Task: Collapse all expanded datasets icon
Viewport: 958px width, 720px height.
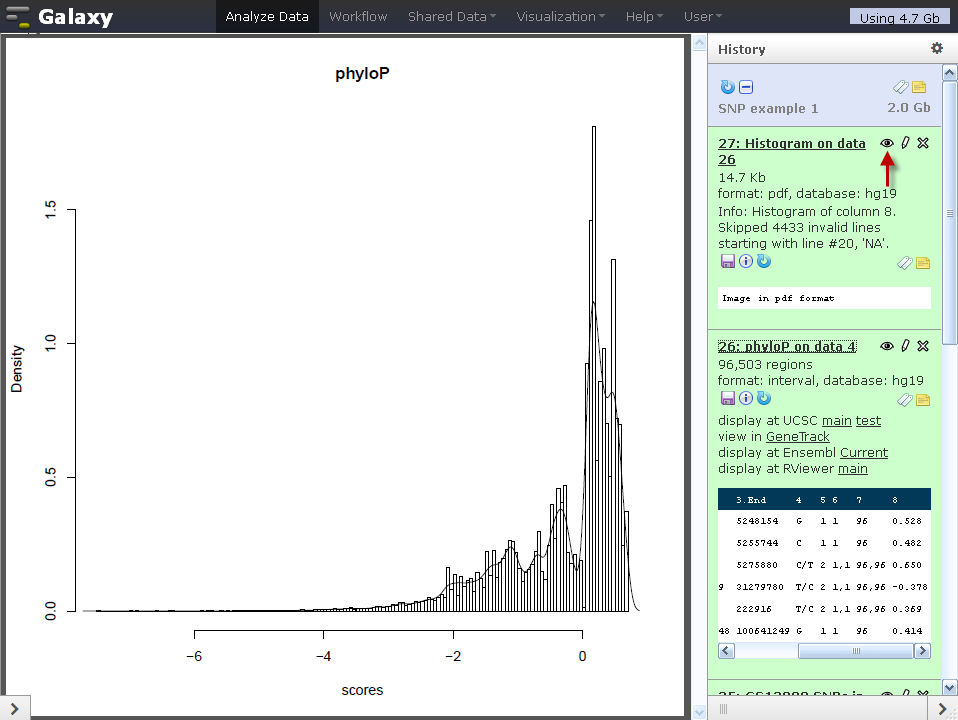Action: pyautogui.click(x=746, y=87)
